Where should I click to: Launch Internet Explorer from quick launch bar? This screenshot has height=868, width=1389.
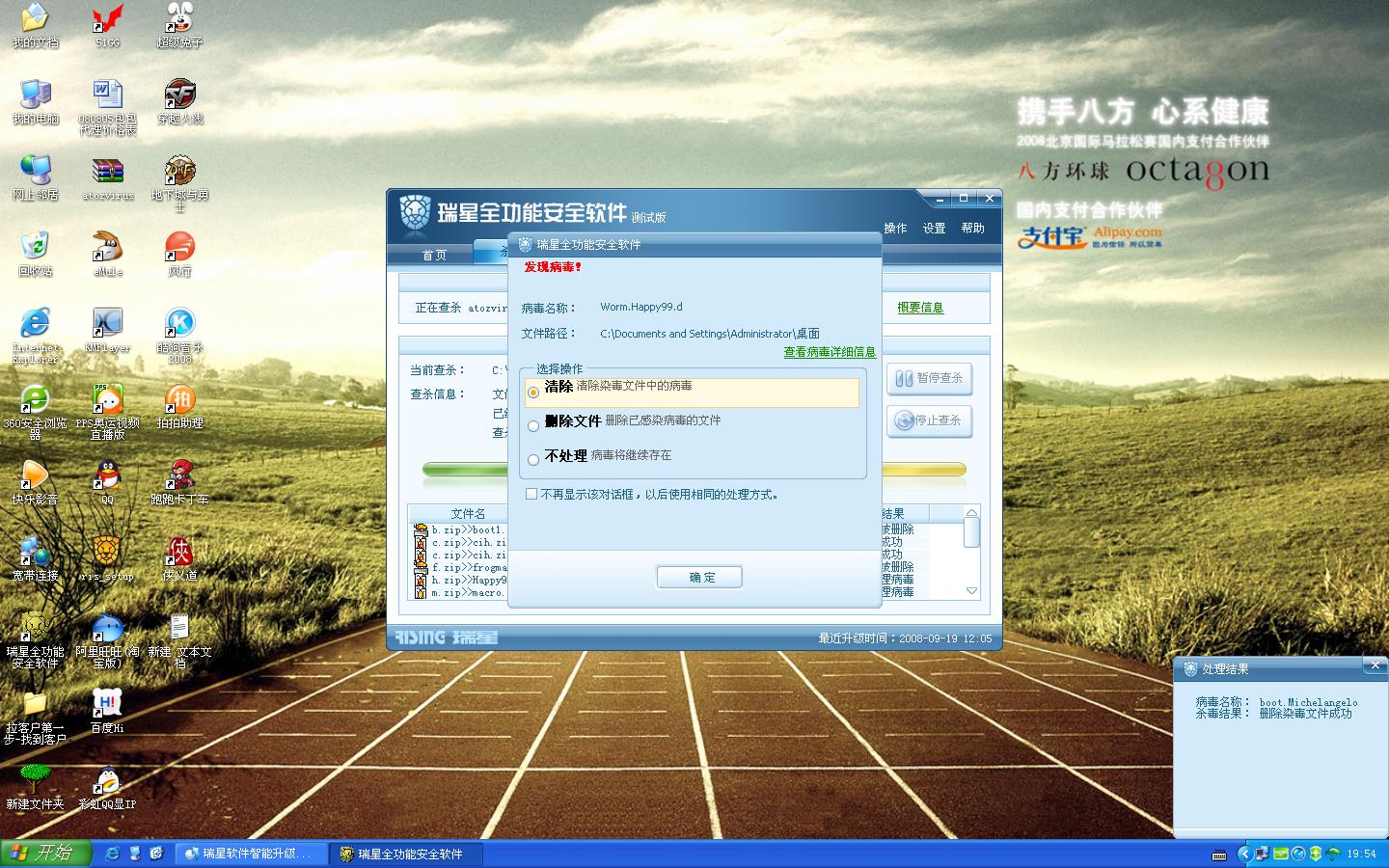pos(113,854)
